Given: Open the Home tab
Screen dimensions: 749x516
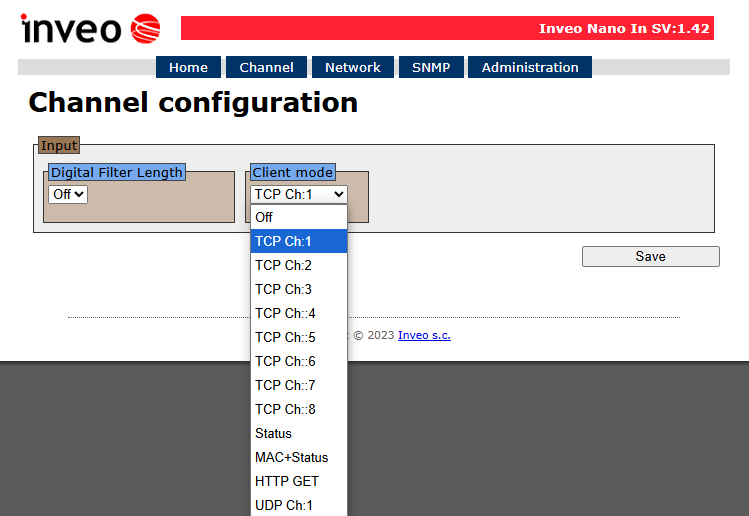Looking at the screenshot, I should point(188,67).
